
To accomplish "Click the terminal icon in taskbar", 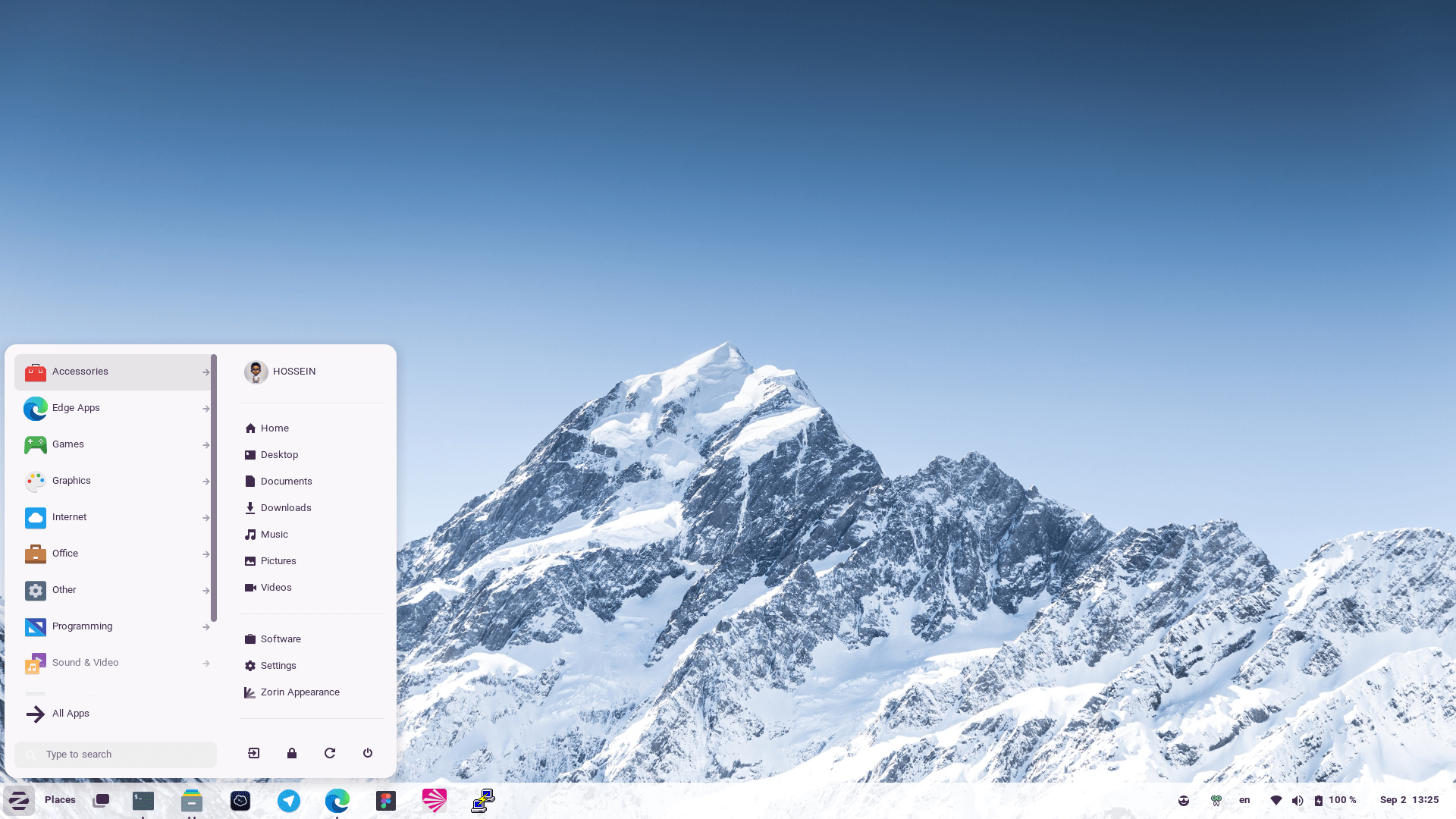I will (143, 800).
